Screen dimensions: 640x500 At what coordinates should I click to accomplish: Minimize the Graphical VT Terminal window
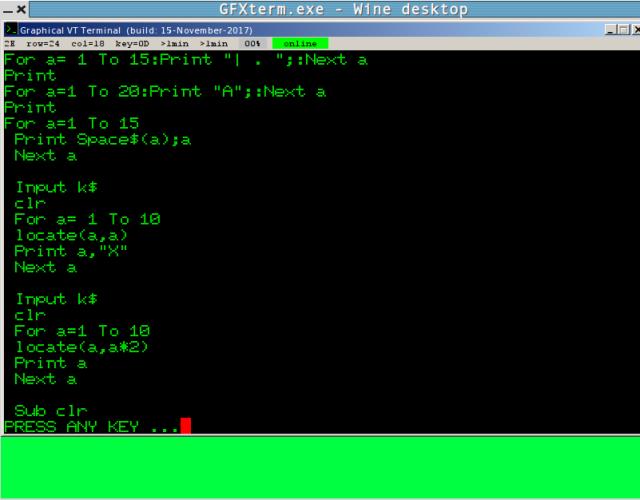click(611, 30)
